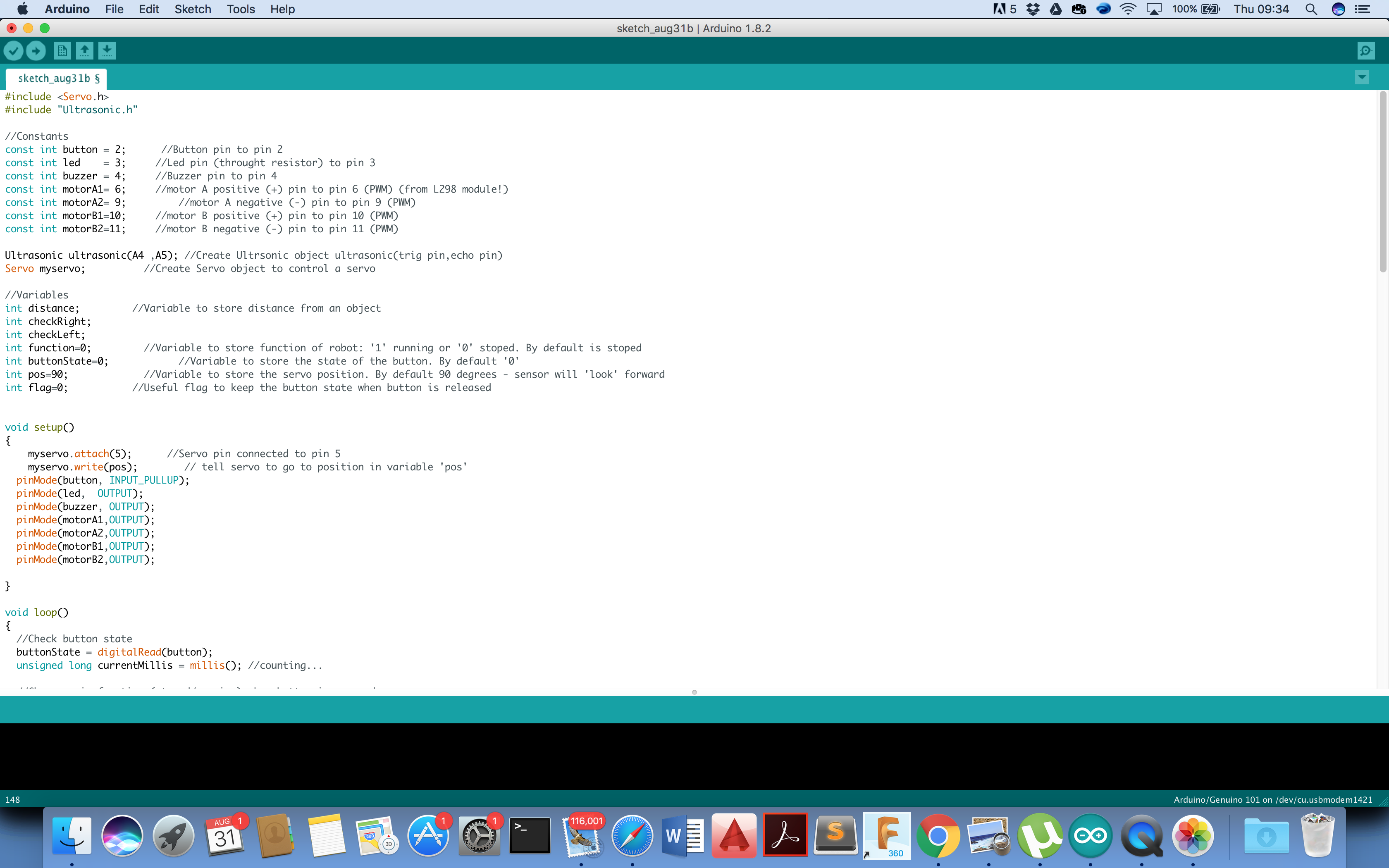Expand the tab options dropdown arrow
This screenshot has height=868, width=1389.
click(x=1362, y=78)
